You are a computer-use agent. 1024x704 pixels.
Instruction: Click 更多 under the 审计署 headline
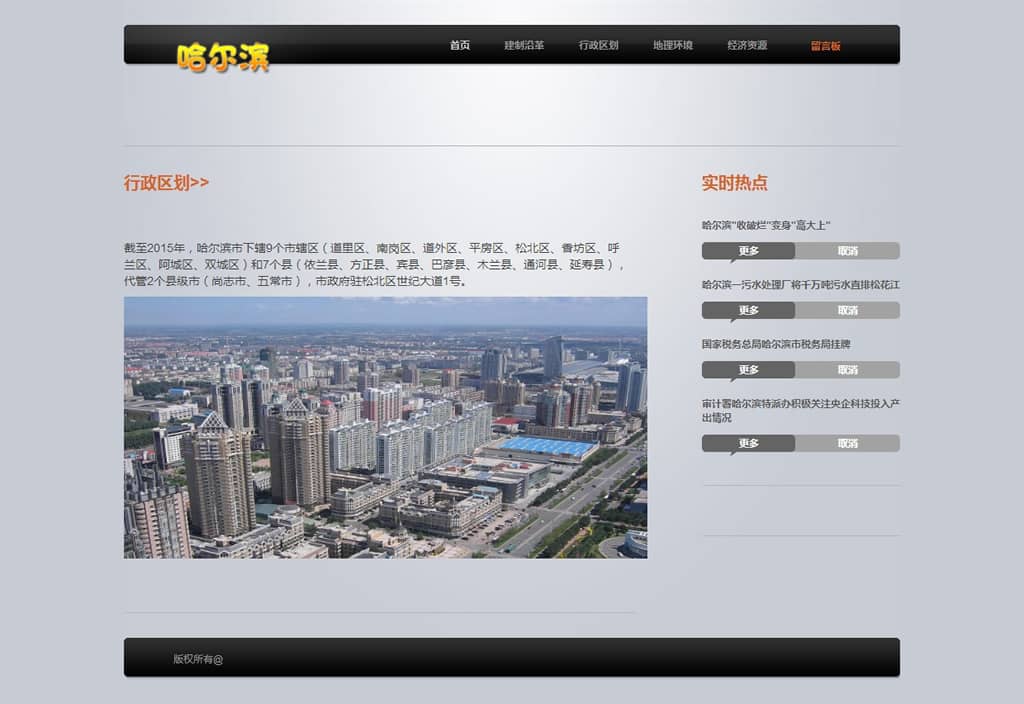748,443
